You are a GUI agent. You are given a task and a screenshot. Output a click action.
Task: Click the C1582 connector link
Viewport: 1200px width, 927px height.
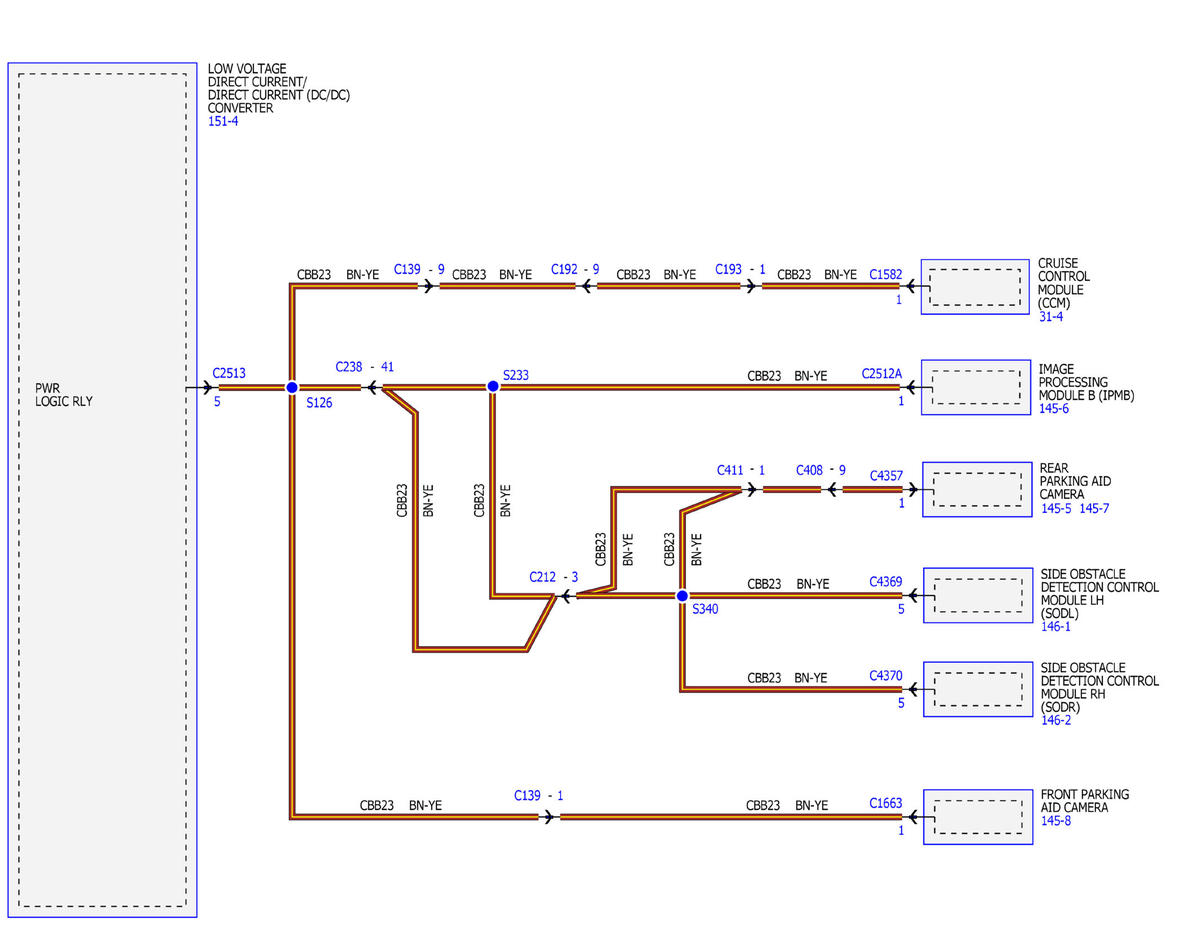[x=886, y=274]
